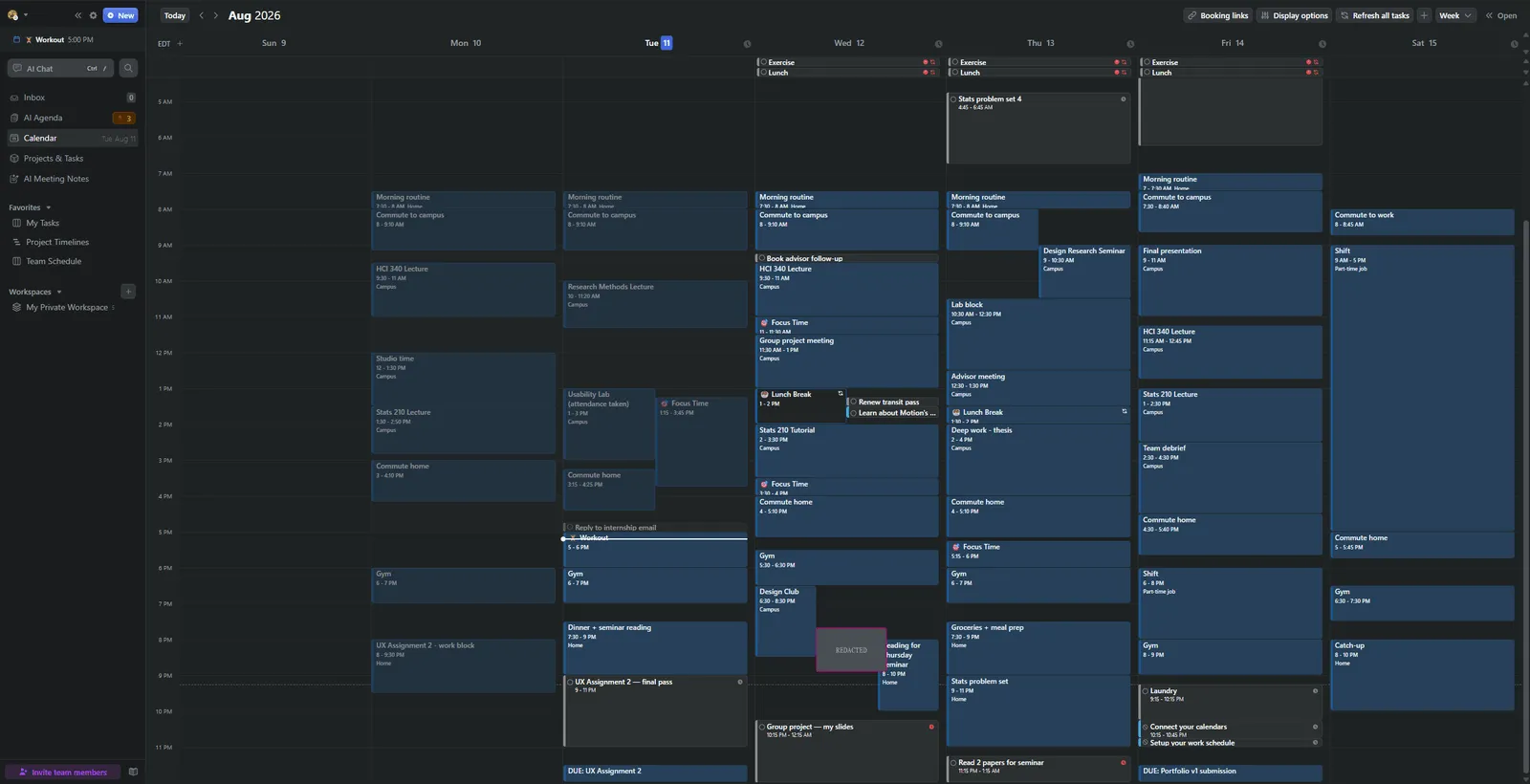This screenshot has width=1530, height=784.
Task: Open the settings gear in the sidebar header
Action: click(x=93, y=15)
